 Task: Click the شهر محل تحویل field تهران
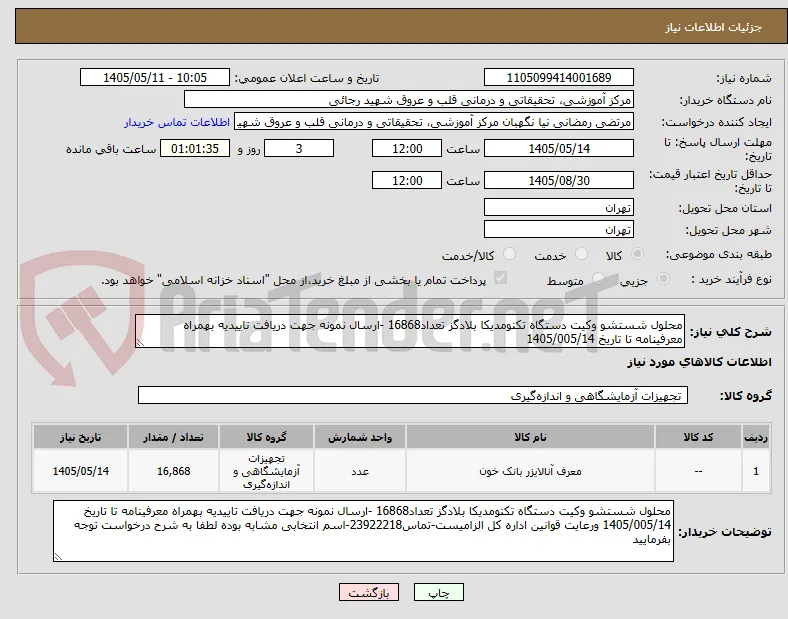pyautogui.click(x=558, y=230)
